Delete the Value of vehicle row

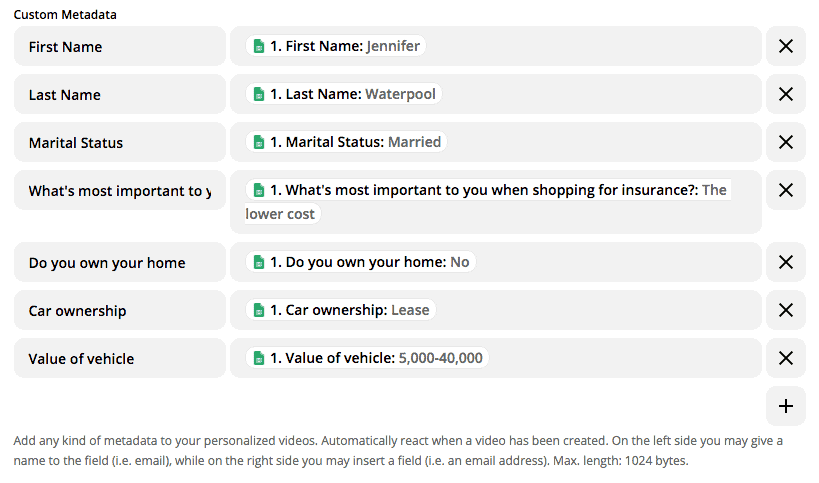tap(785, 358)
